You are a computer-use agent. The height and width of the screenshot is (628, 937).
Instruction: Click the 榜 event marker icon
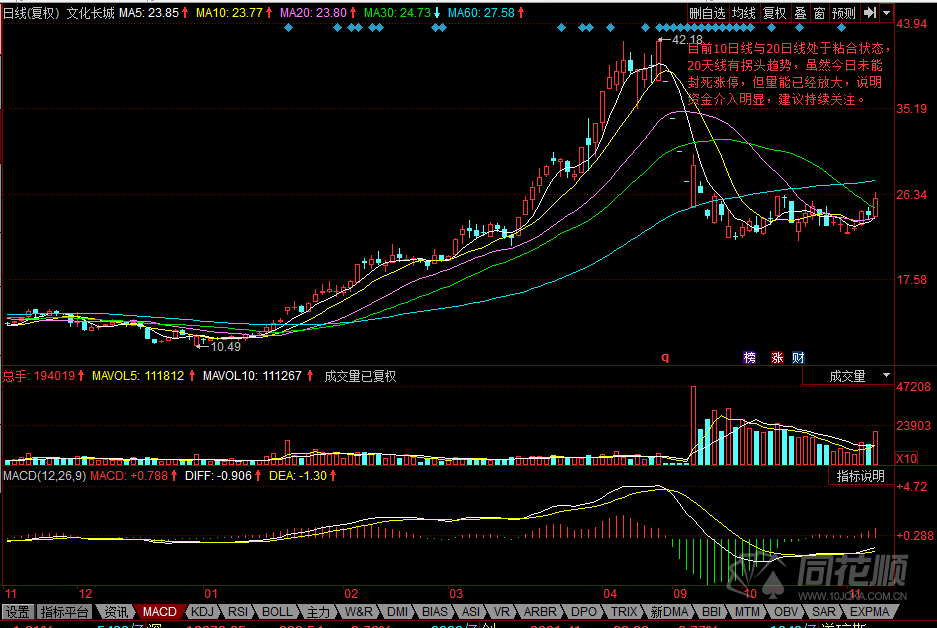pos(749,357)
